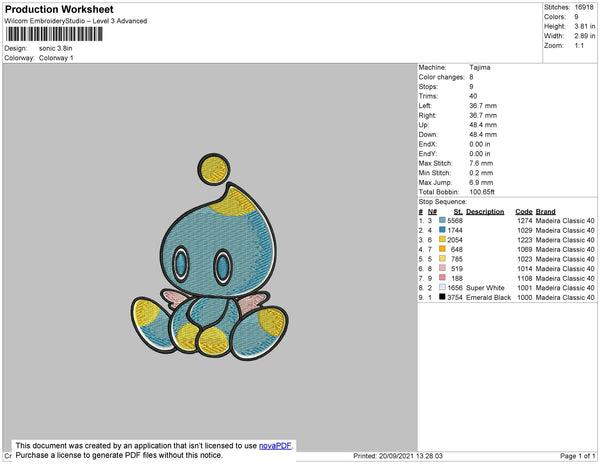This screenshot has width=600, height=464.
Task: Click the 'Colorway 1' value
Action: (x=56, y=58)
